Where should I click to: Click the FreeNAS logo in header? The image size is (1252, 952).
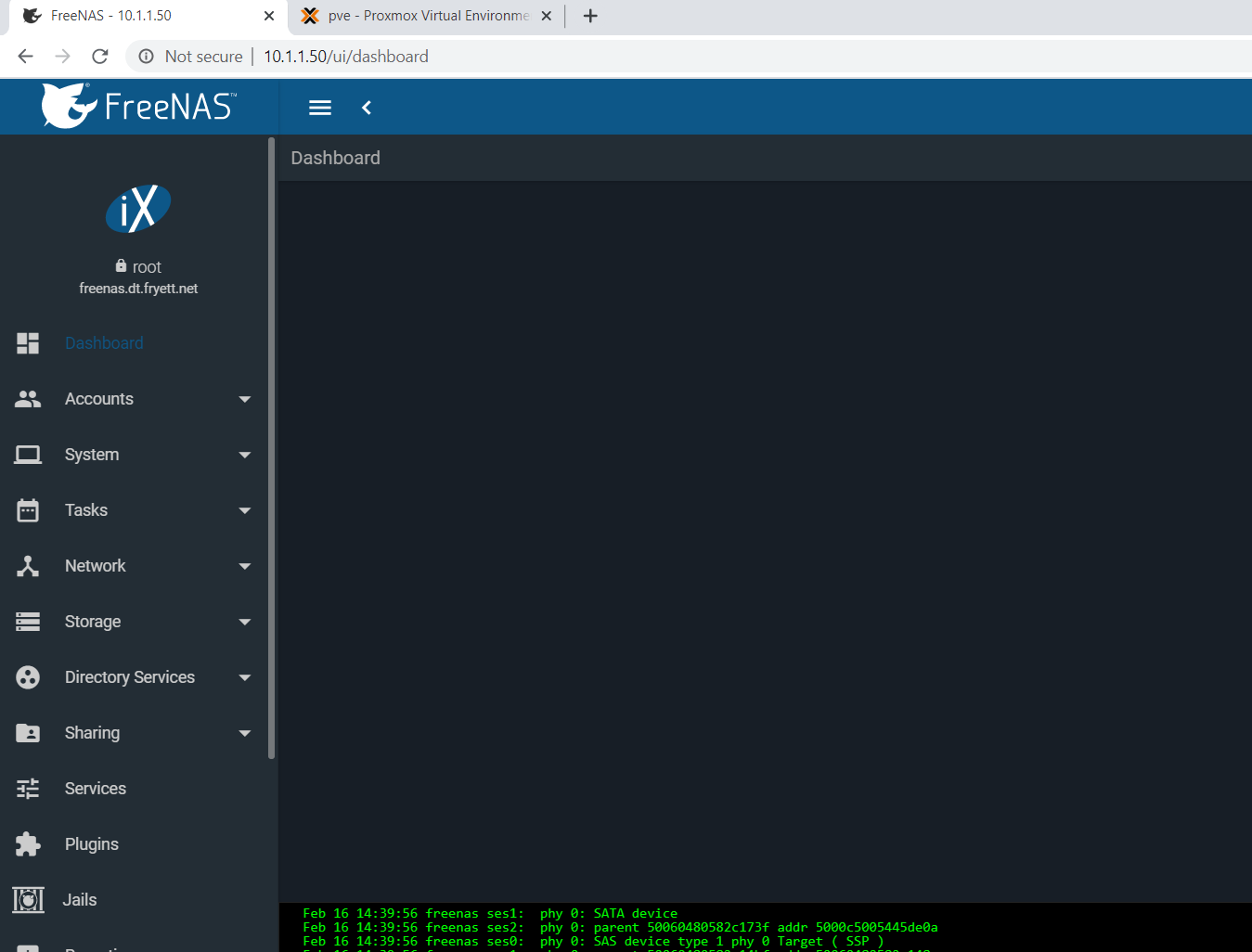(139, 106)
